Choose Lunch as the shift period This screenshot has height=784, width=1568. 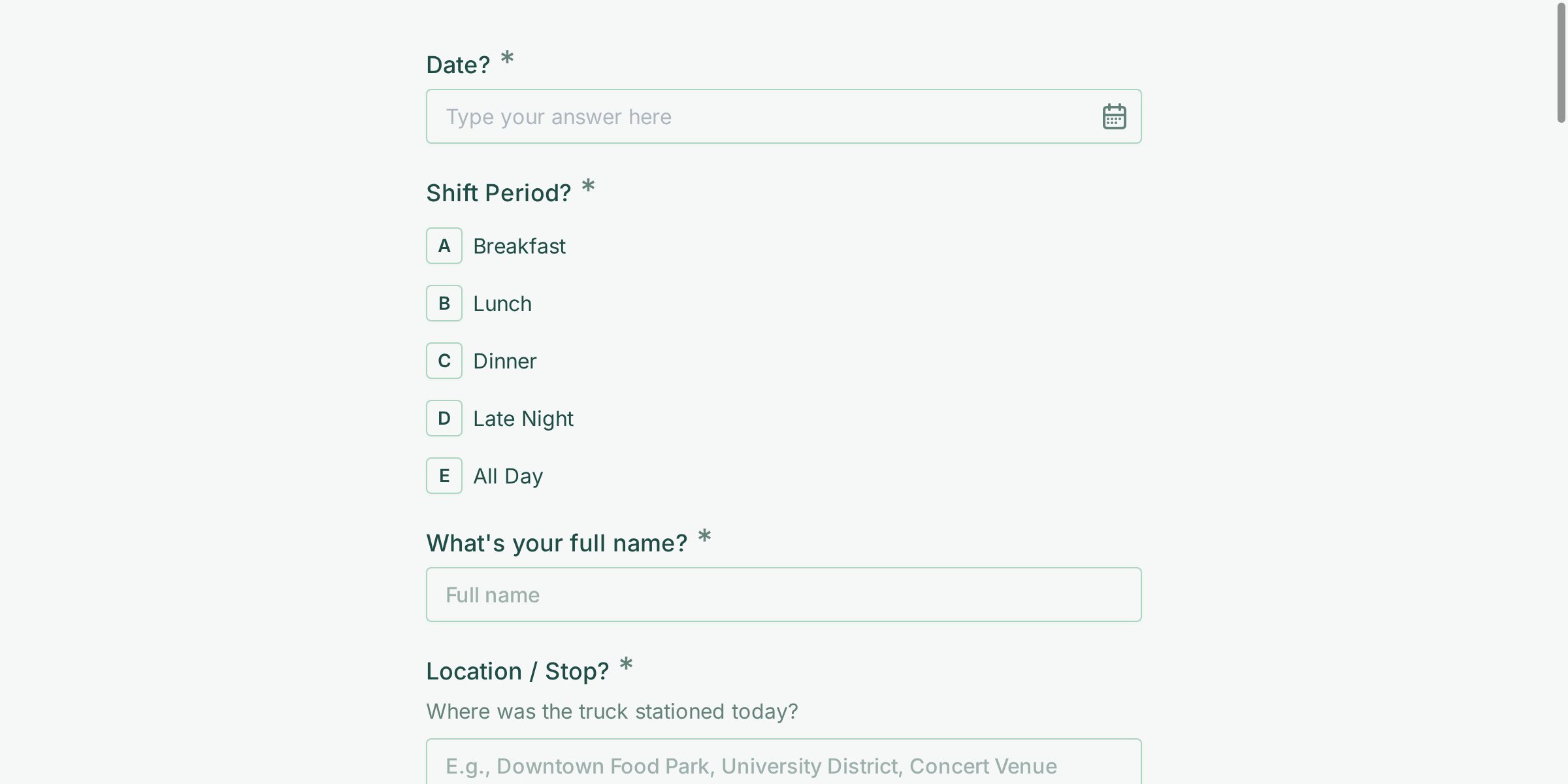502,304
